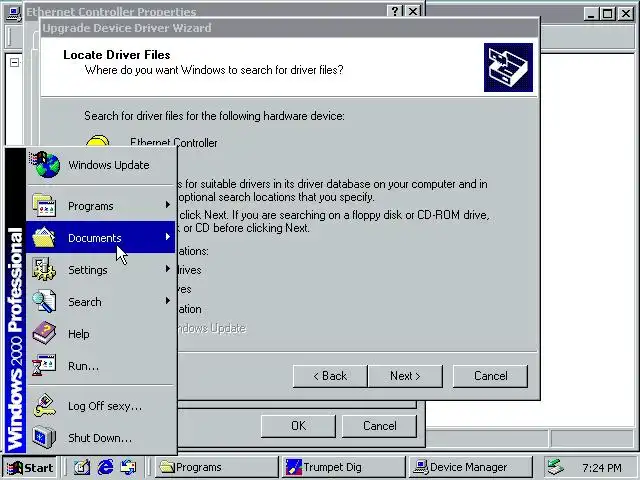This screenshot has height=480, width=640.
Task: Click the Programs folder icon in the Start menu
Action: tap(44, 205)
